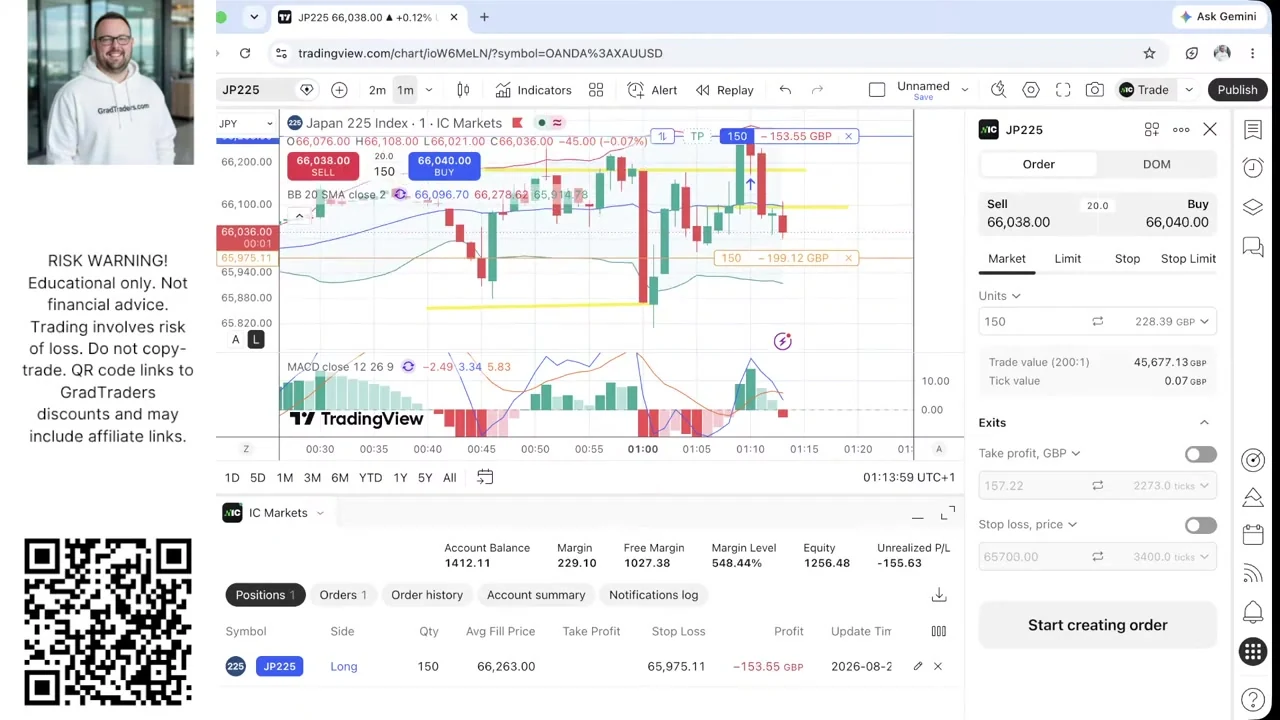Expand the timeframe interval dropdown

pos(429,90)
